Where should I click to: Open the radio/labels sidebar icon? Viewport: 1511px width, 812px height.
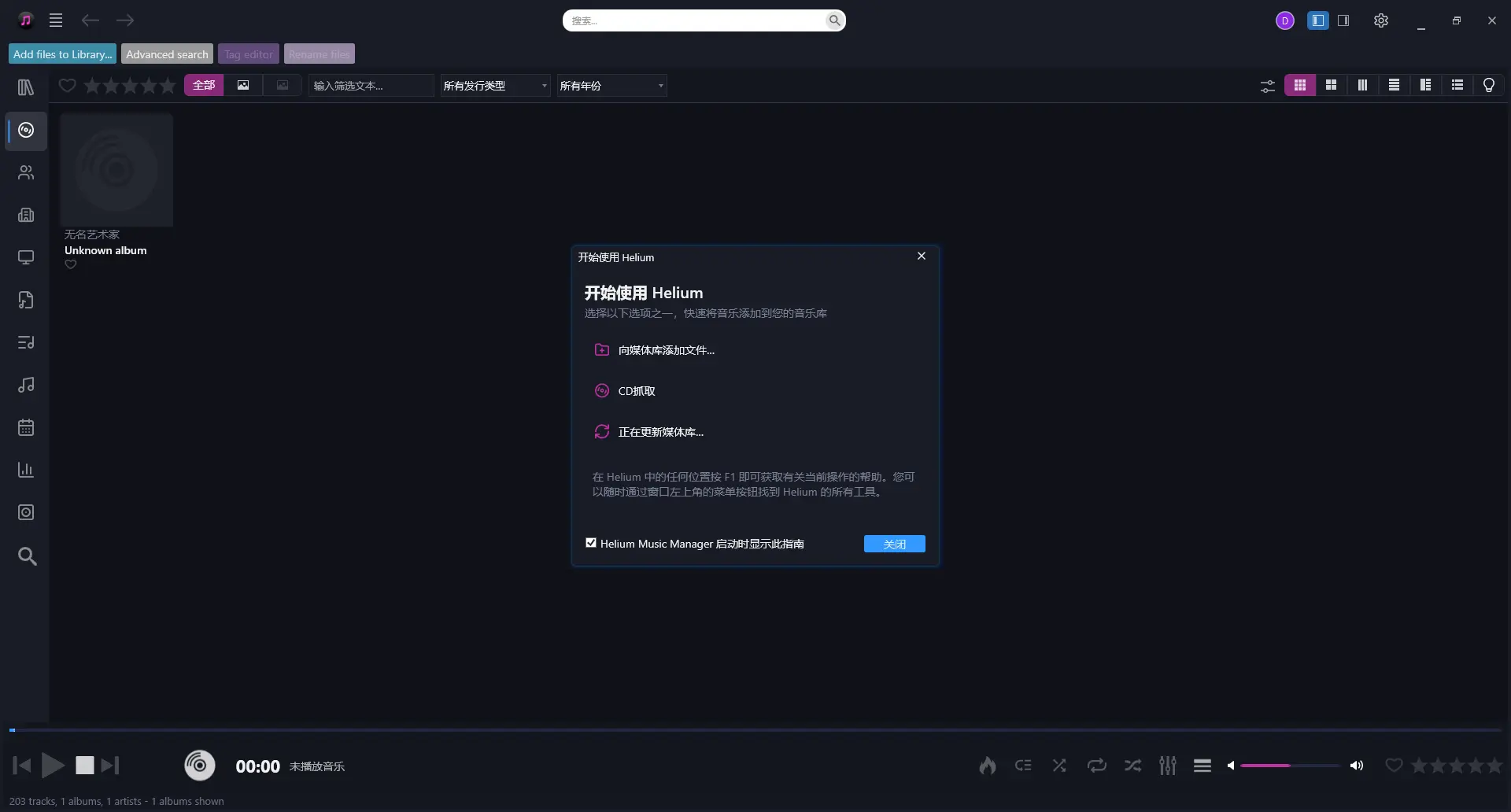(26, 215)
